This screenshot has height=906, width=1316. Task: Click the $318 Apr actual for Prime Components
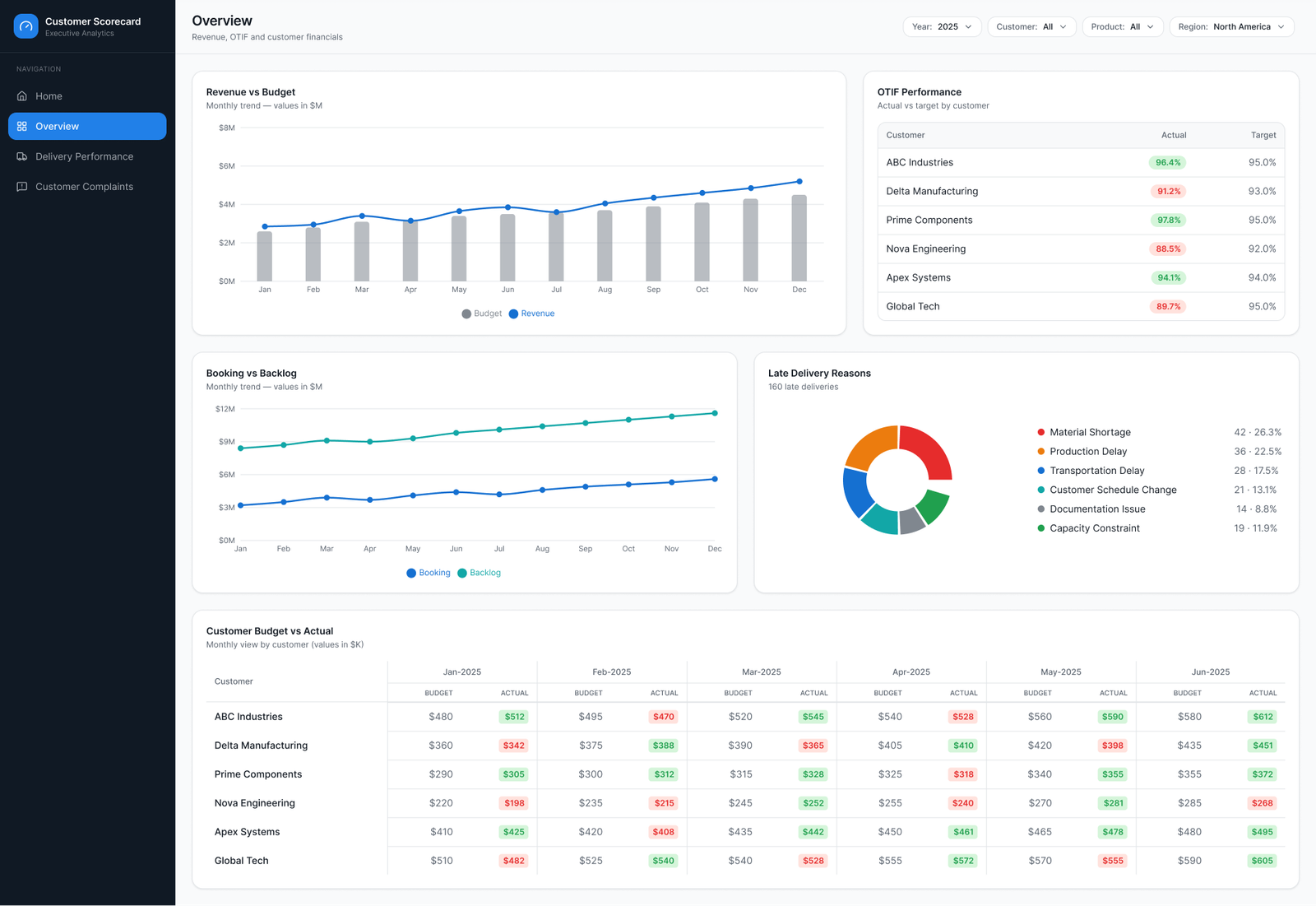pyautogui.click(x=963, y=774)
